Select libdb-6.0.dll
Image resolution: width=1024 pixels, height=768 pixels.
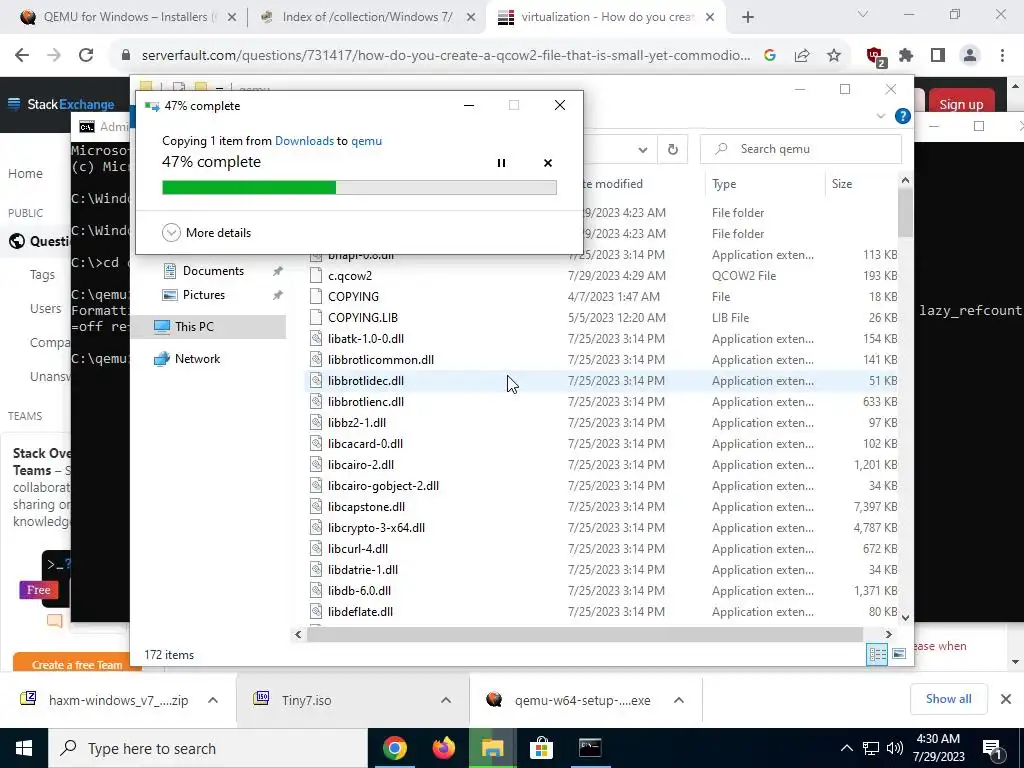pyautogui.click(x=359, y=590)
